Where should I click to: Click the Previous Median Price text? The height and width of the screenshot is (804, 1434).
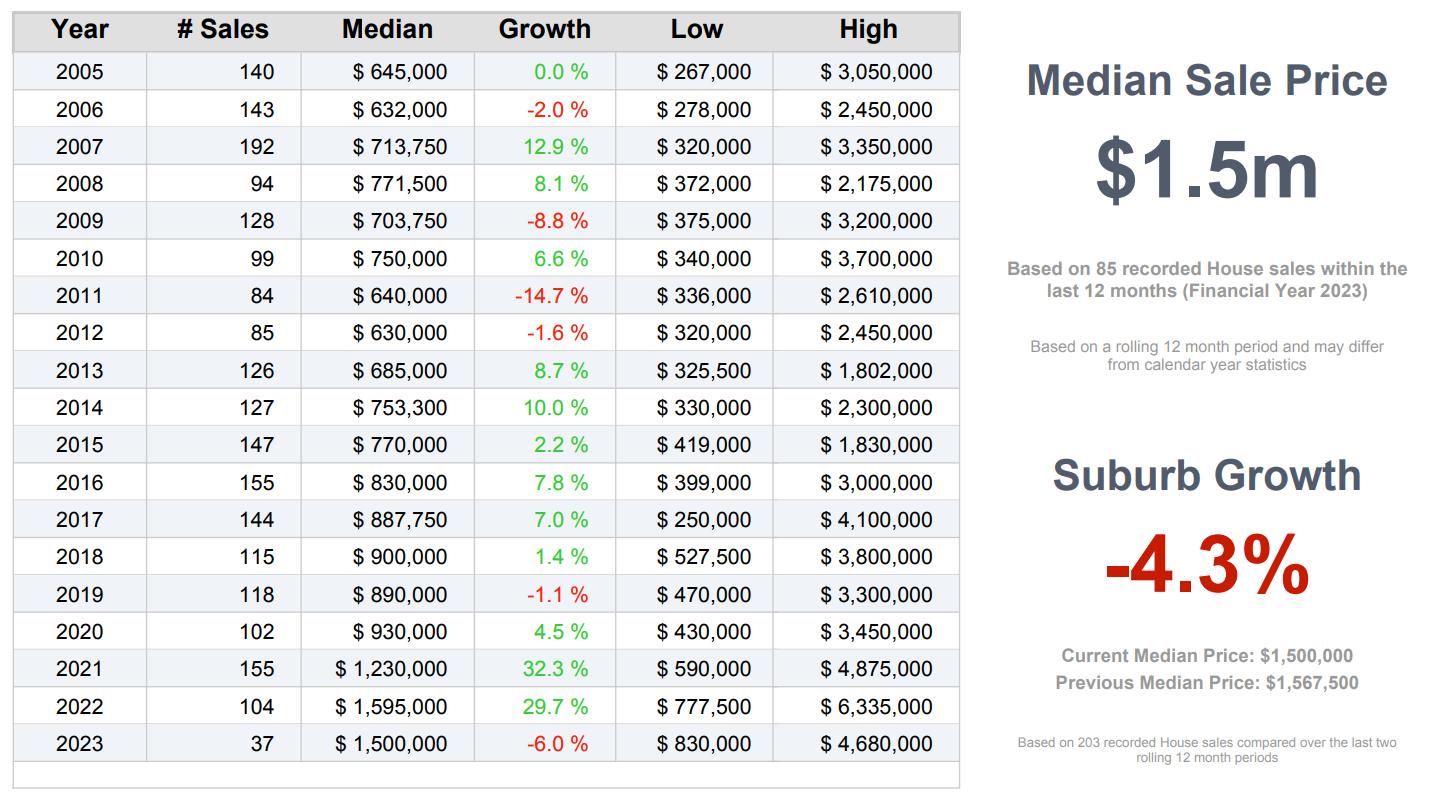tap(1207, 683)
